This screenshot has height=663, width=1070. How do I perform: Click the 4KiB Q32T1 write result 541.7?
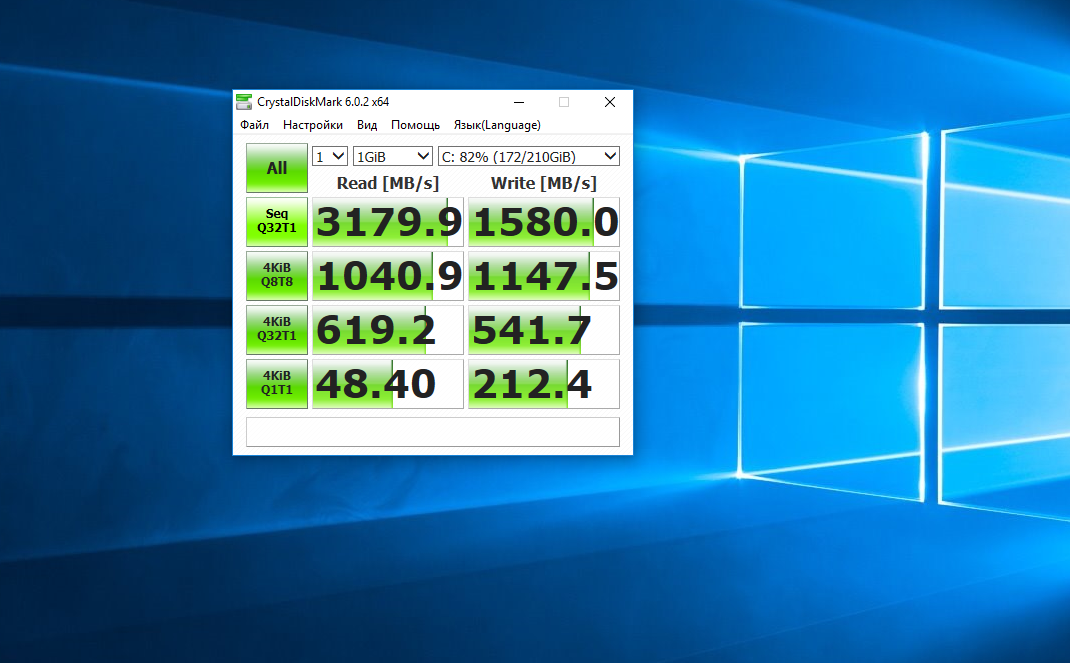(544, 329)
